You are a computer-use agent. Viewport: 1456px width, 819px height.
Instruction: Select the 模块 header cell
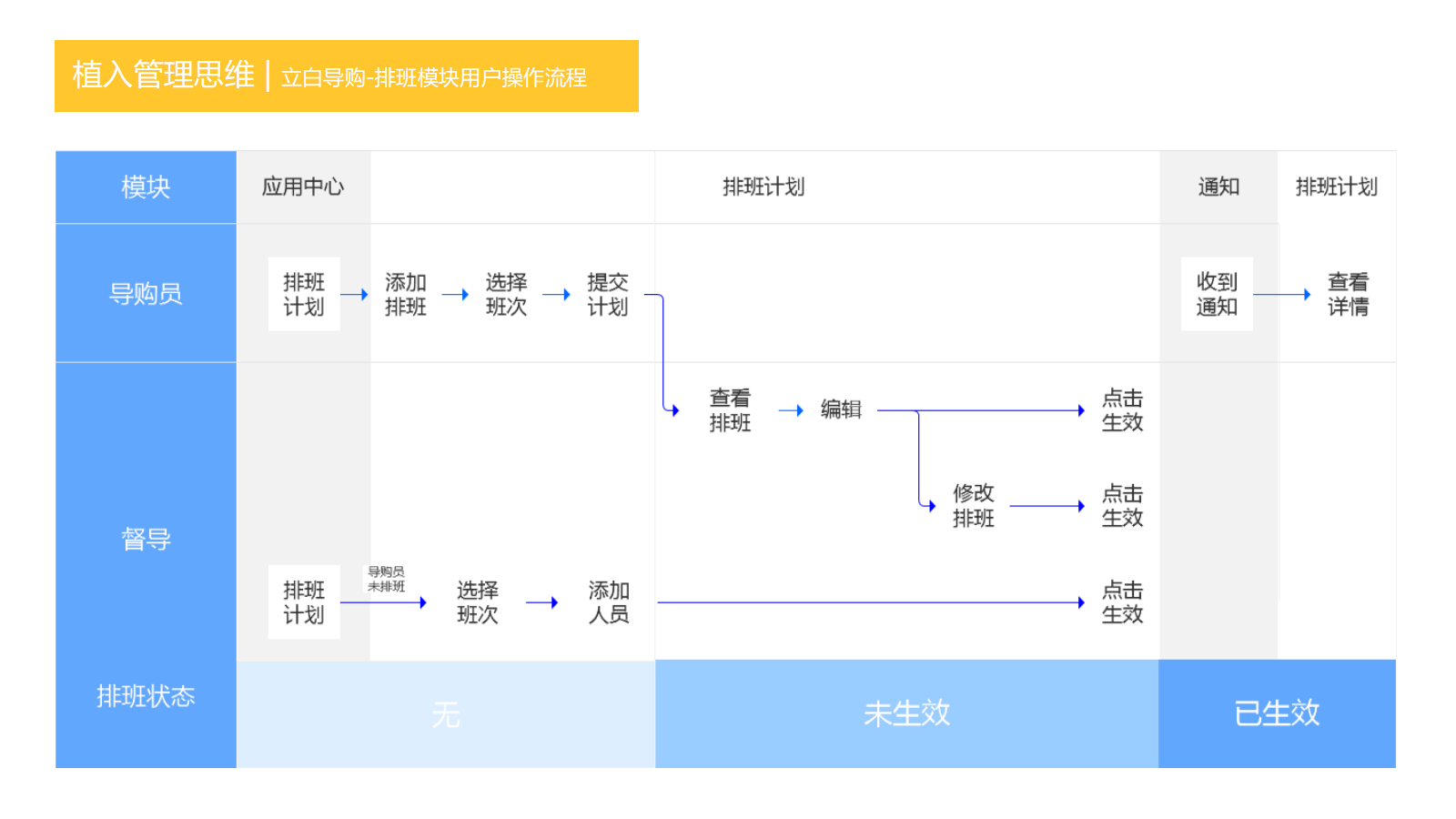tap(146, 187)
